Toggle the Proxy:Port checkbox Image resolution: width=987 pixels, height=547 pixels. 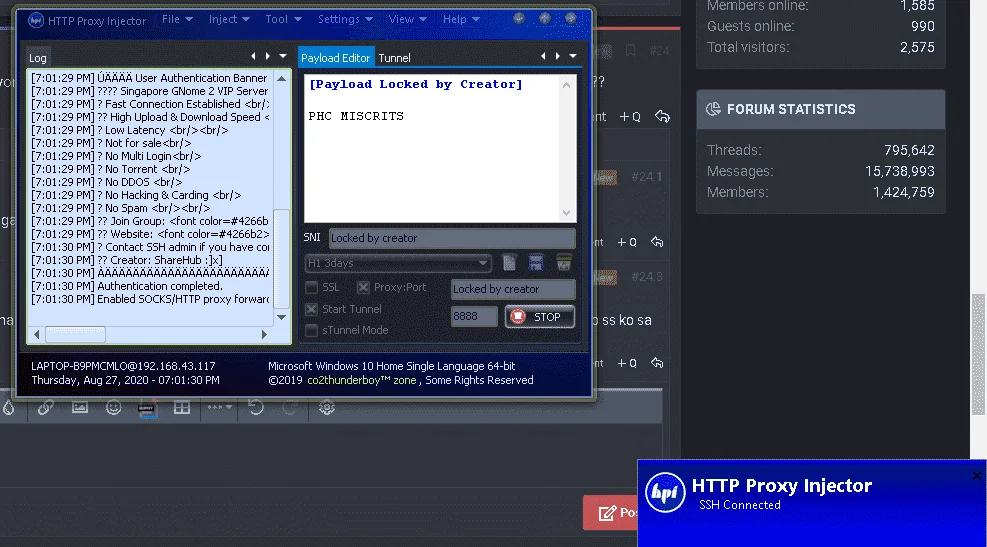coord(363,288)
